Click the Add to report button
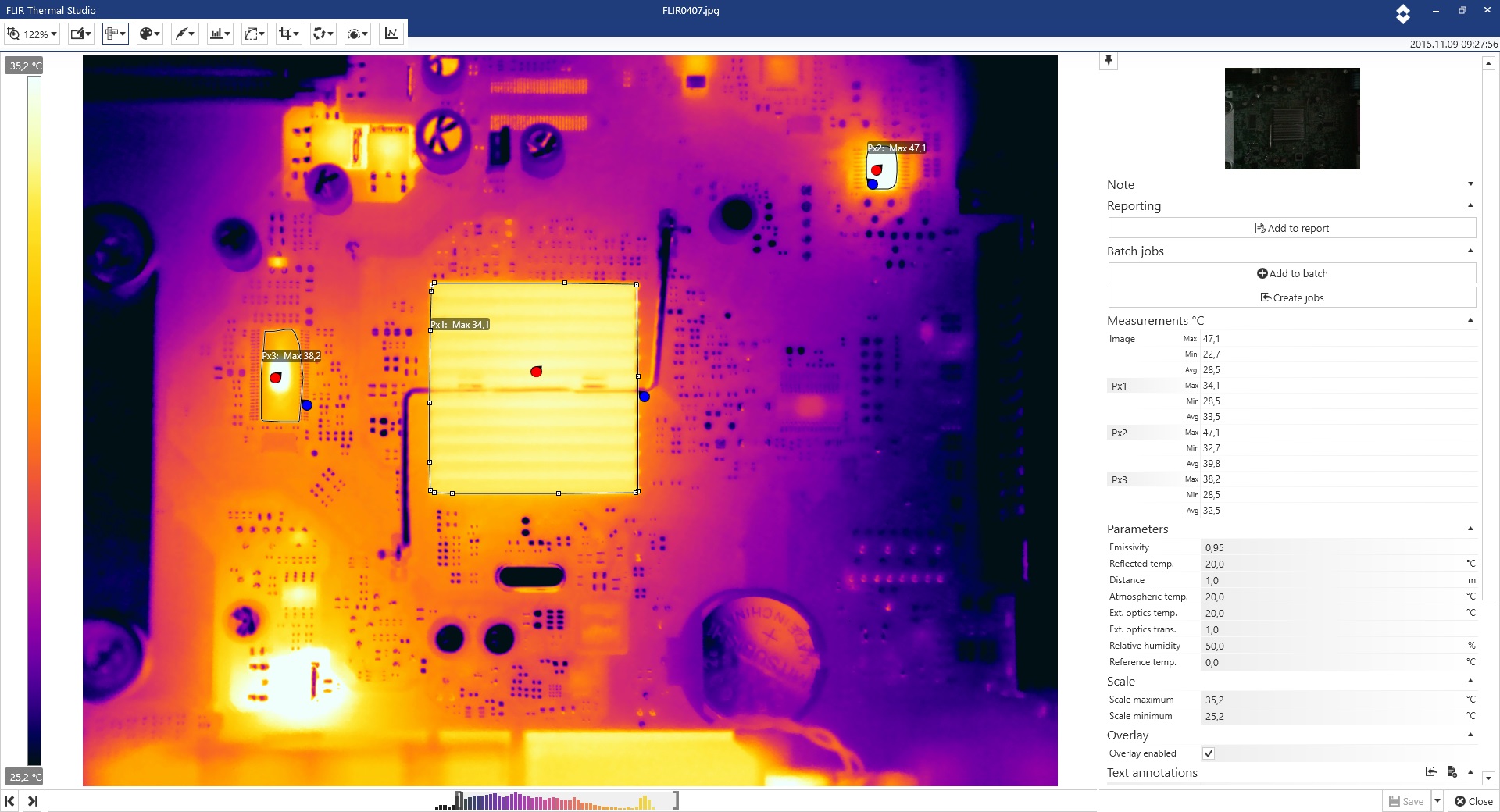The image size is (1500, 812). coord(1291,228)
